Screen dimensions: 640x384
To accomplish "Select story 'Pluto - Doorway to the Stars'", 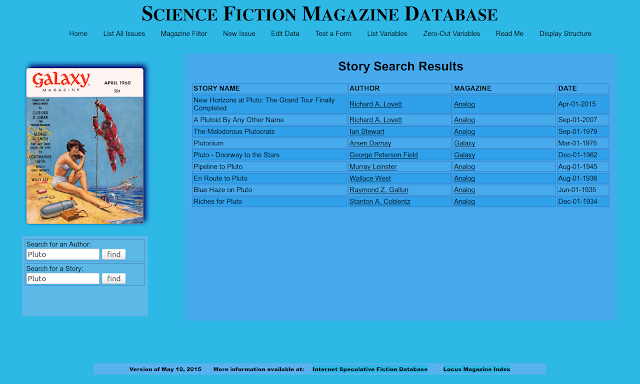I will pos(270,155).
